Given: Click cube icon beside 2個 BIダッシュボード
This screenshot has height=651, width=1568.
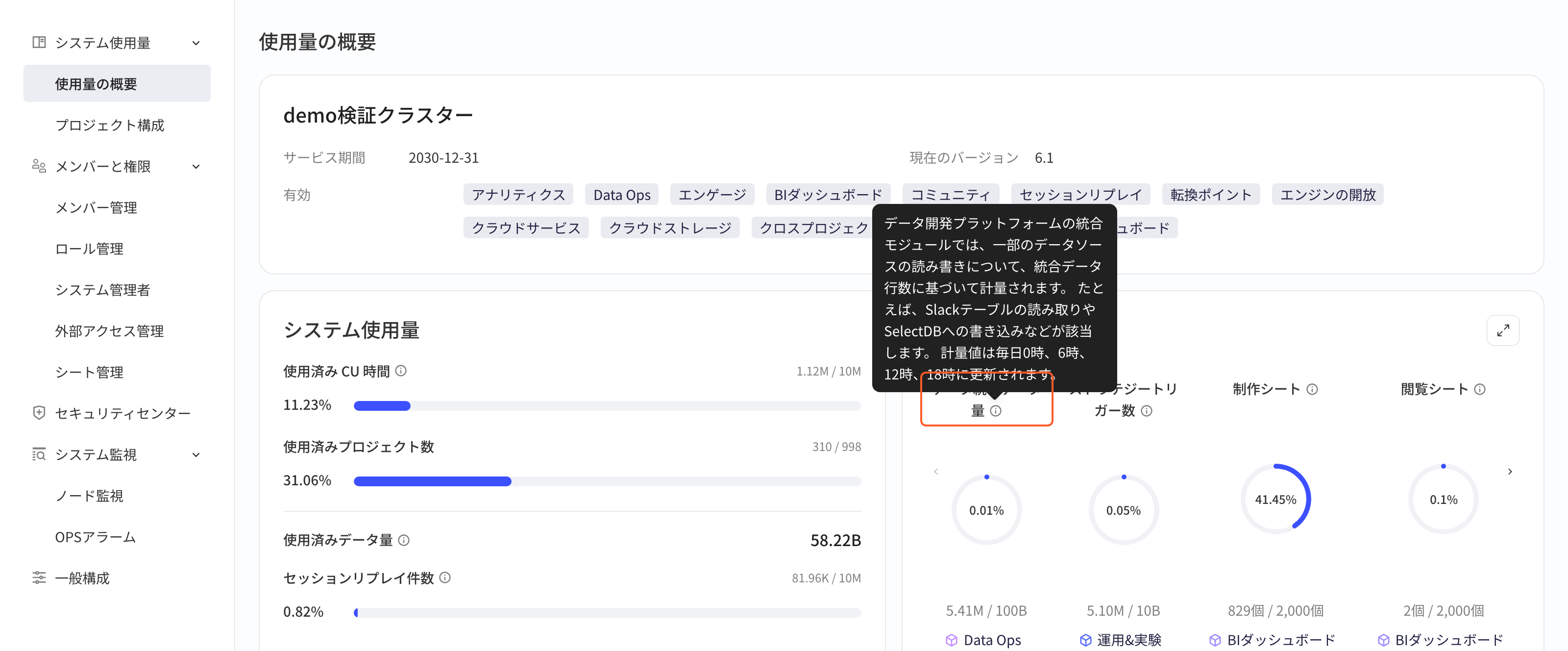Looking at the screenshot, I should point(1383,640).
